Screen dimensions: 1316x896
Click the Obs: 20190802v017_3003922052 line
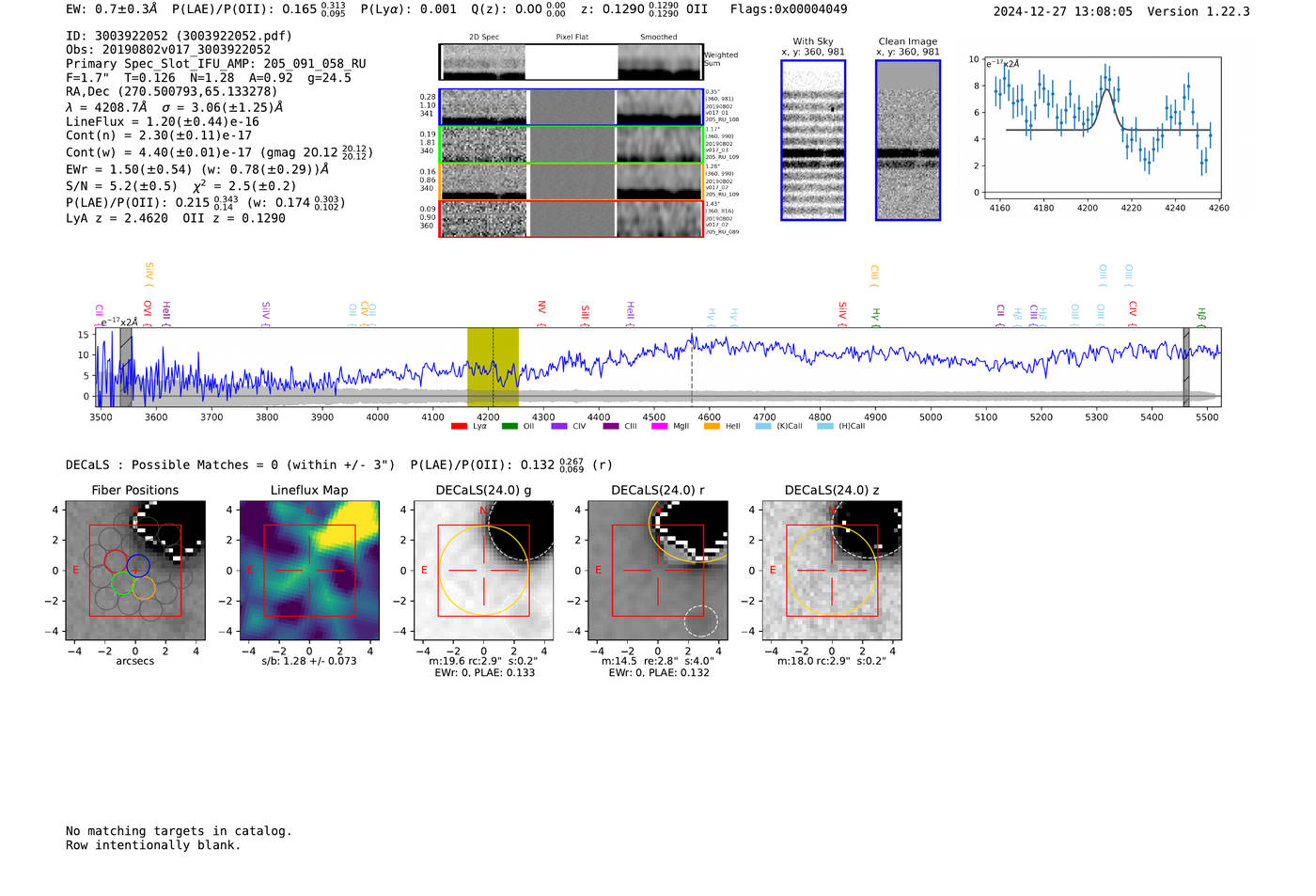pyautogui.click(x=168, y=50)
